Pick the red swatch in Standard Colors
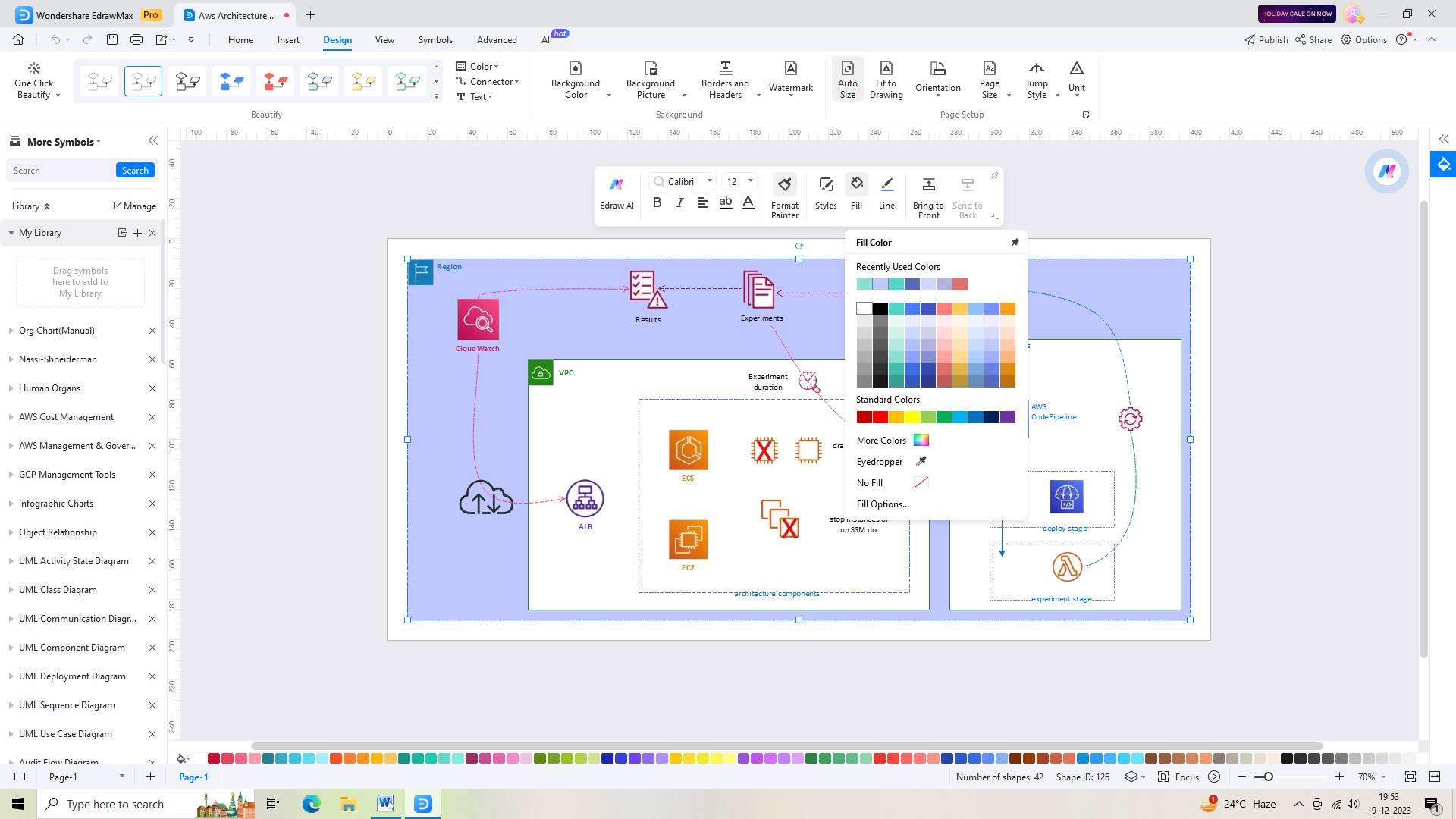The height and width of the screenshot is (819, 1456). coord(880,417)
